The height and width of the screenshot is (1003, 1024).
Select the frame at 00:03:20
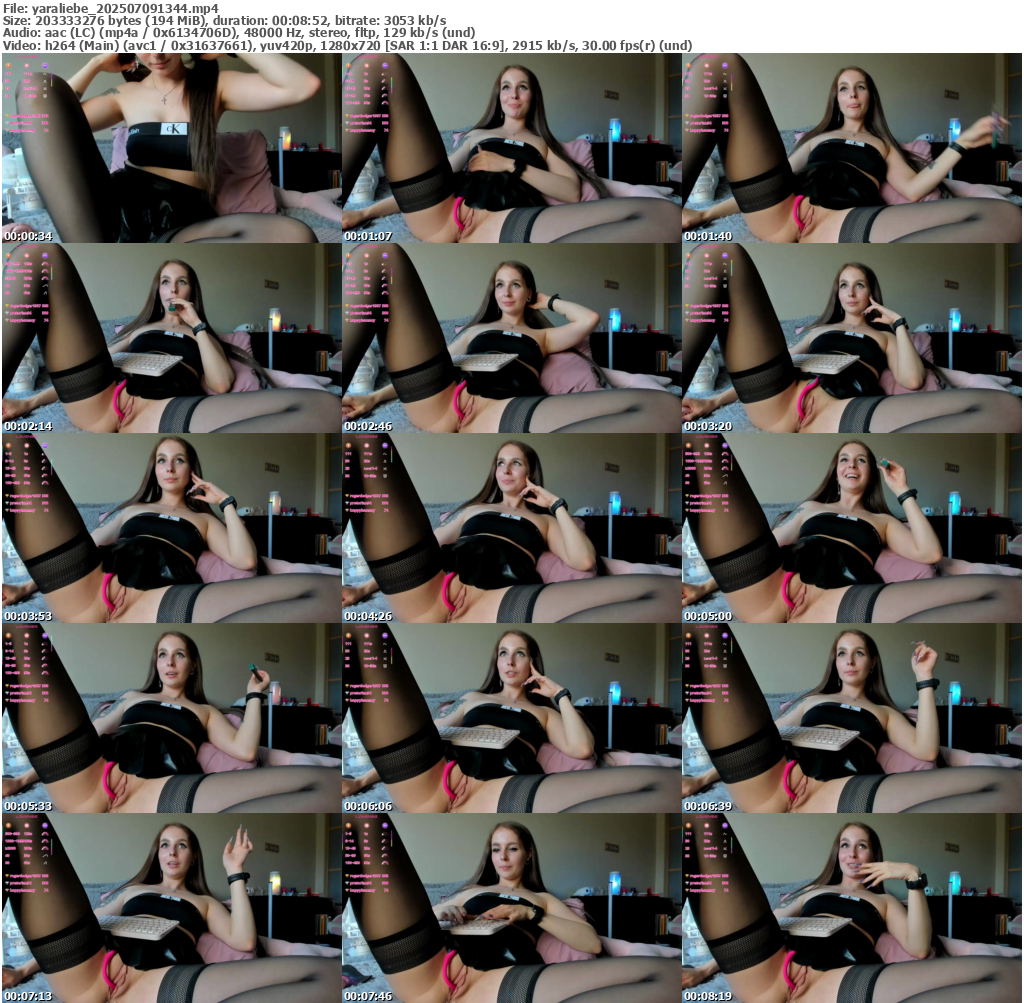(x=851, y=338)
